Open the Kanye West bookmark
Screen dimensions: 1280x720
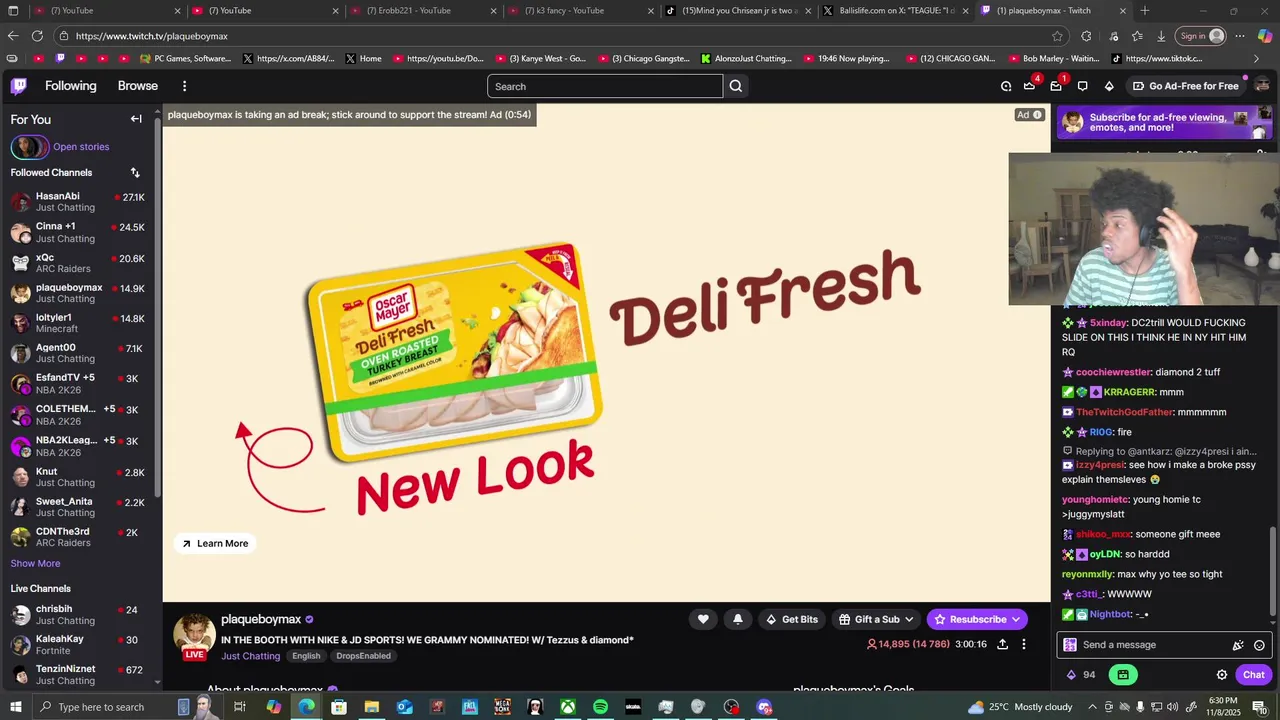(x=540, y=59)
